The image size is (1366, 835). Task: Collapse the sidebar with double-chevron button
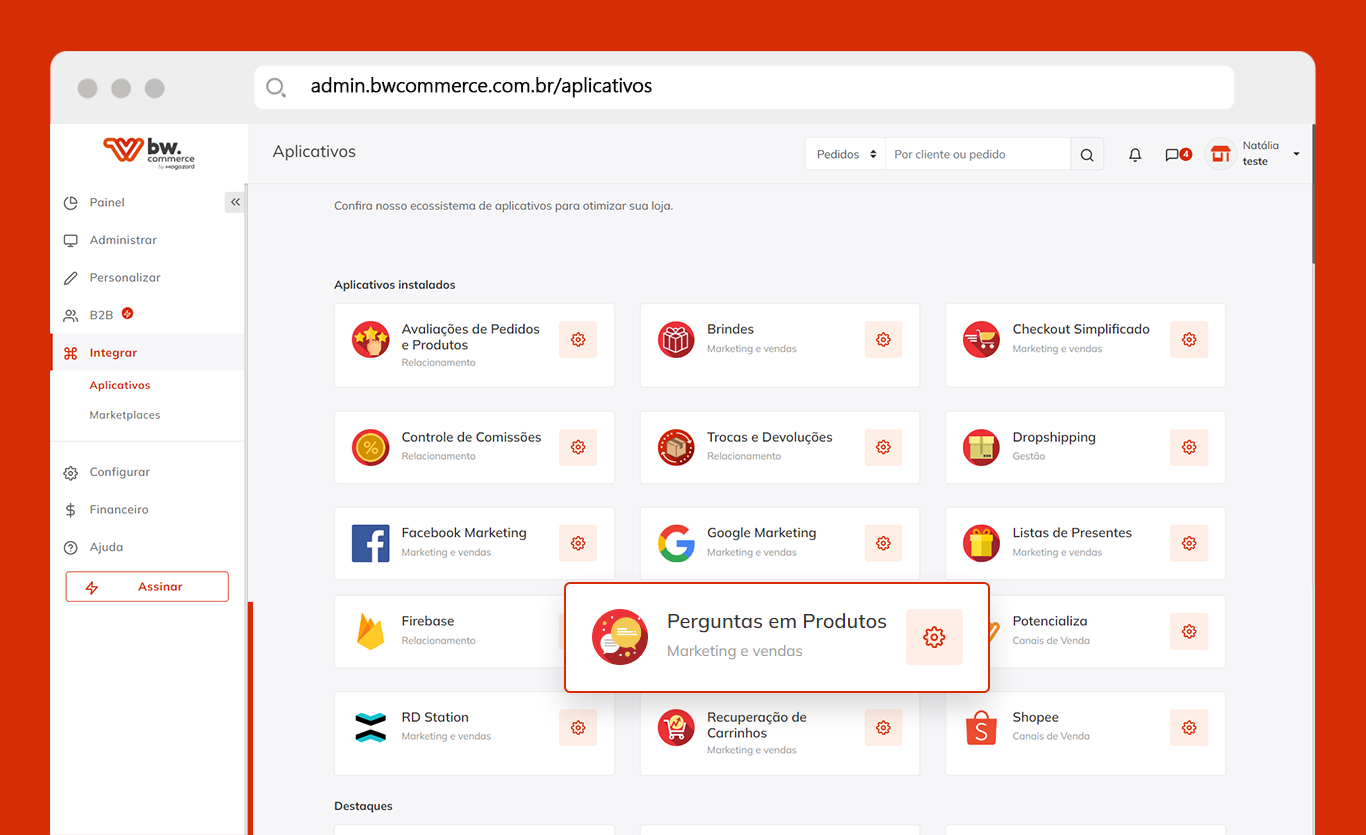[235, 202]
